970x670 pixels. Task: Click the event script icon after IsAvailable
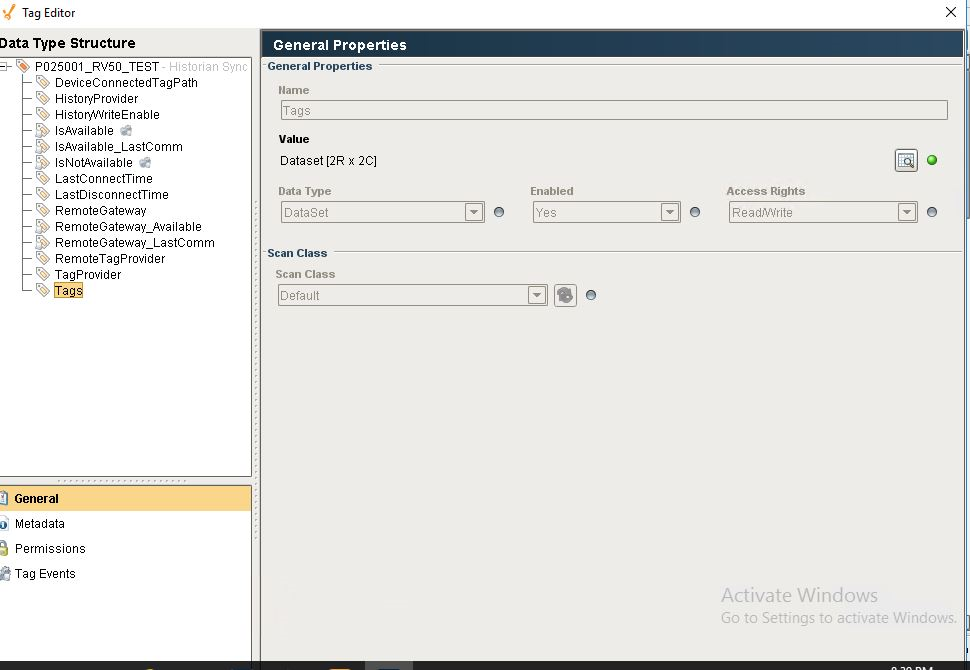coord(126,131)
